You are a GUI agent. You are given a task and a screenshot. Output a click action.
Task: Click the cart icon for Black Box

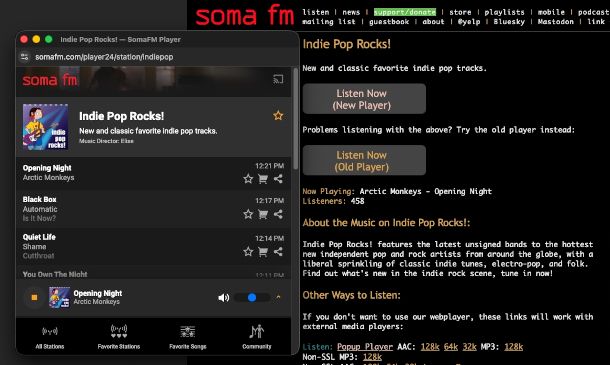pos(263,214)
